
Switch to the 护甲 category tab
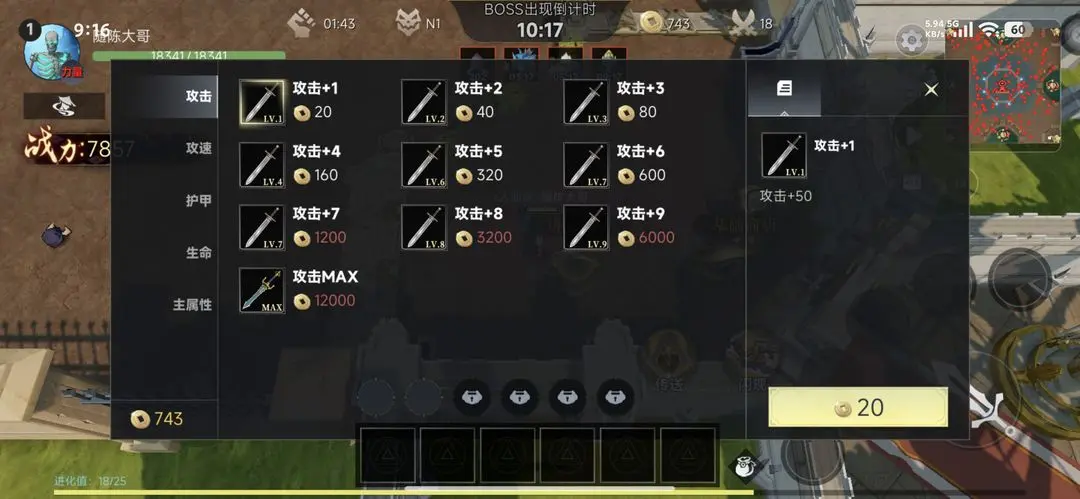[x=198, y=201]
